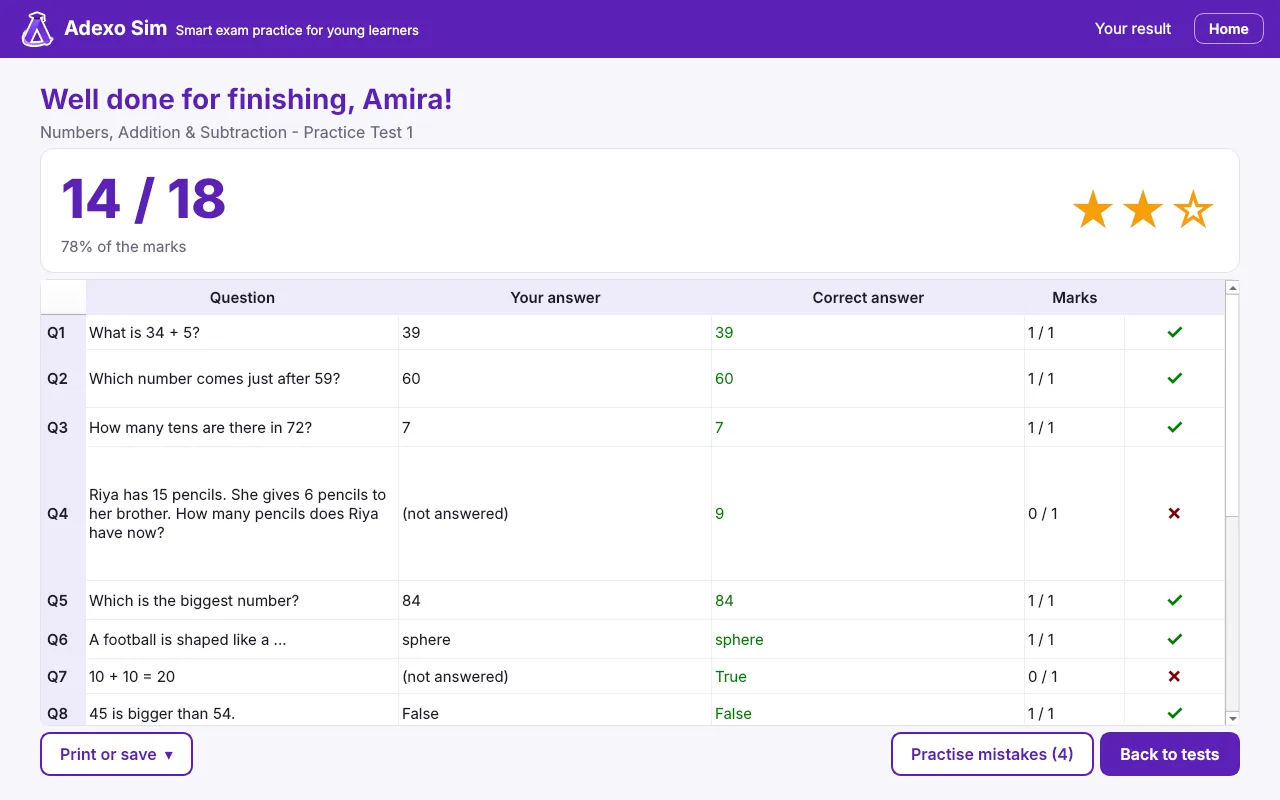Click the "10 + 10 = 20" question
This screenshot has width=1280, height=800.
pos(132,676)
